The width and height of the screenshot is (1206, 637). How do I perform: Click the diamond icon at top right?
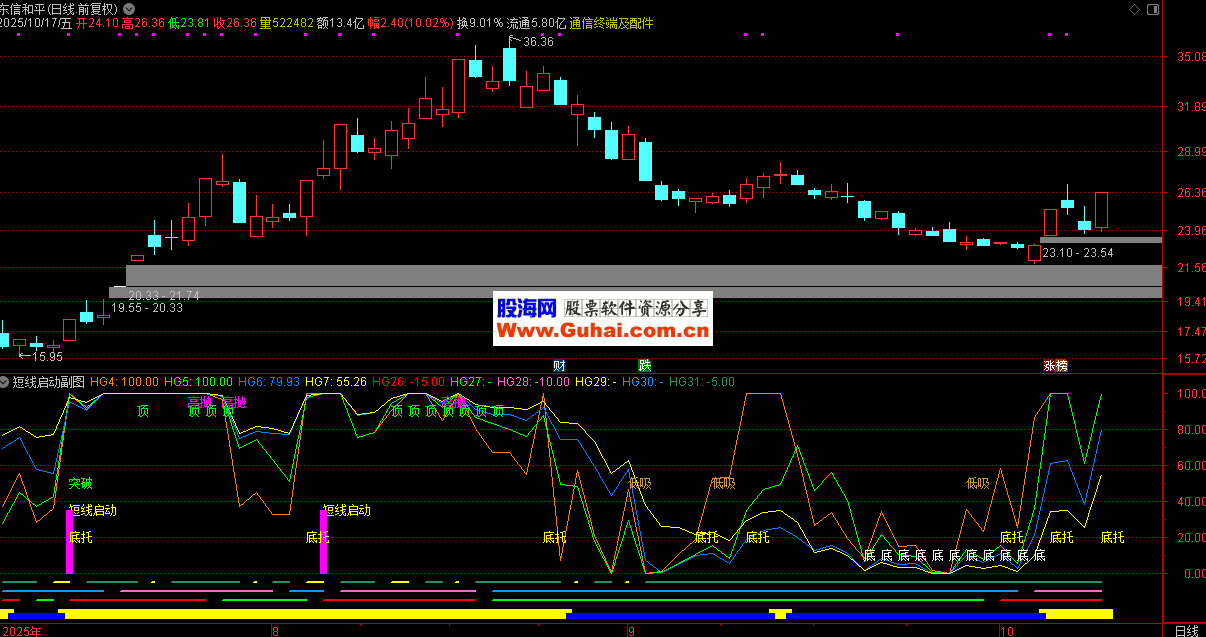(x=1133, y=8)
